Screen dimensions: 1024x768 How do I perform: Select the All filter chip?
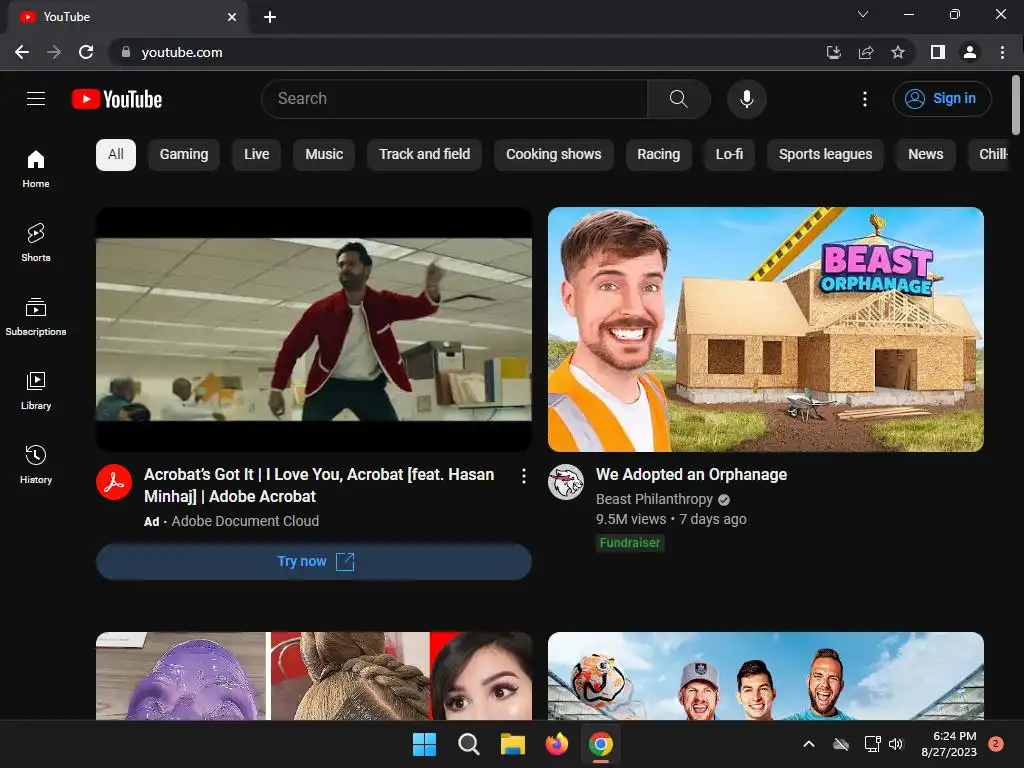tap(116, 155)
